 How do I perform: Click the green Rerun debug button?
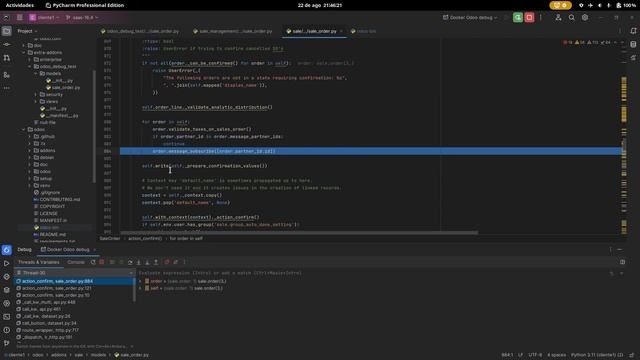point(518,18)
